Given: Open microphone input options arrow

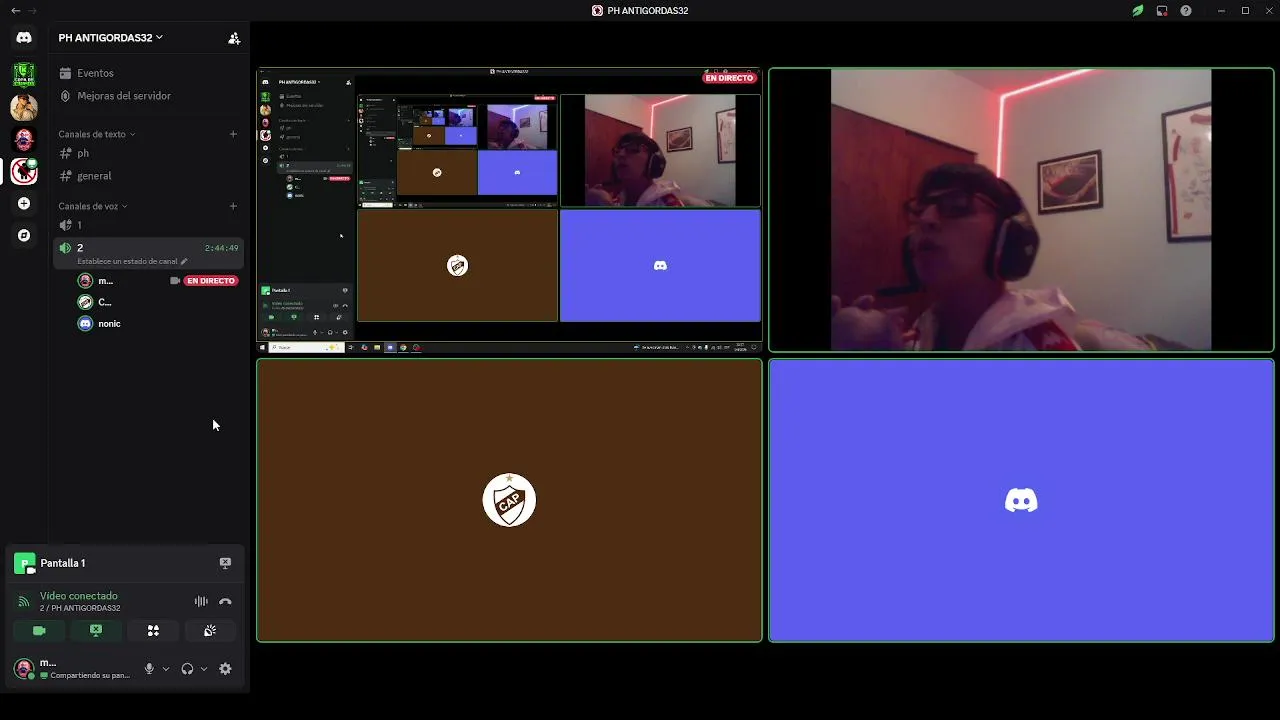Looking at the screenshot, I should click(x=166, y=669).
